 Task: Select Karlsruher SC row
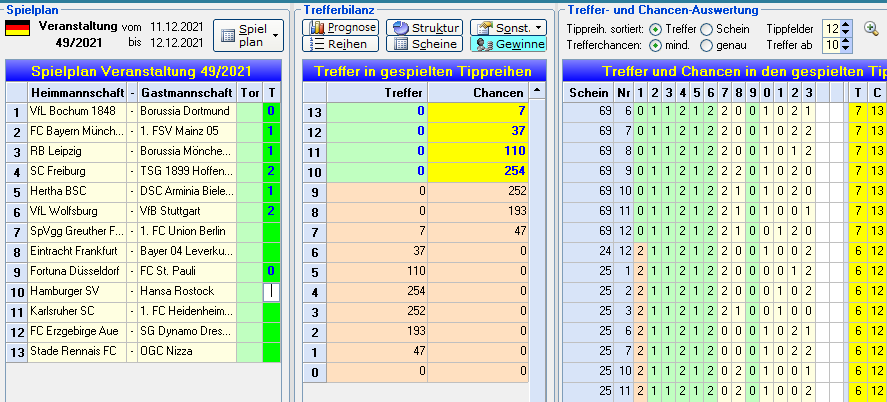[x=143, y=312]
